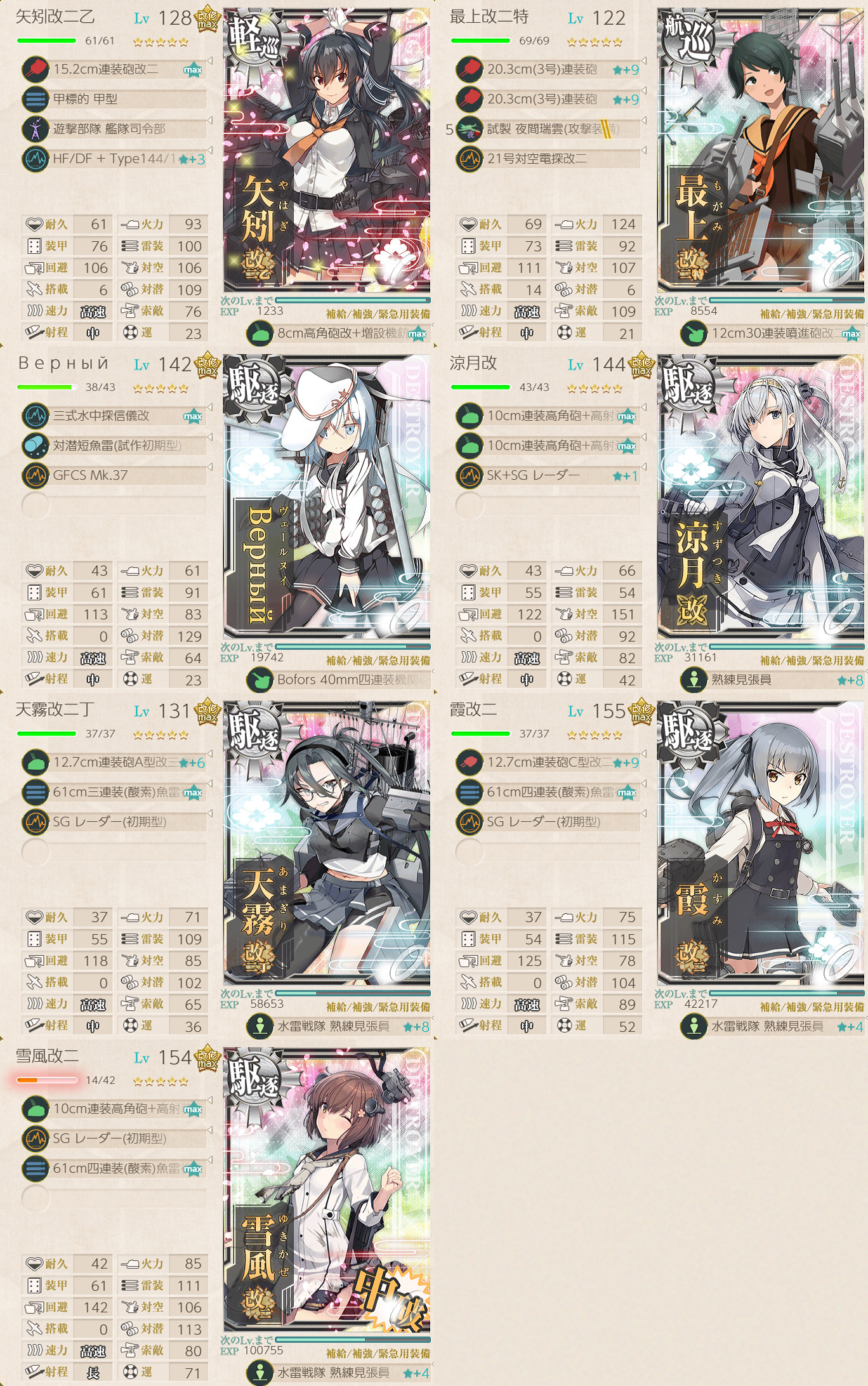Select the 遊撃部隊 艦隊司令部 command icon
Screen dimensions: 868x1386
point(36,129)
